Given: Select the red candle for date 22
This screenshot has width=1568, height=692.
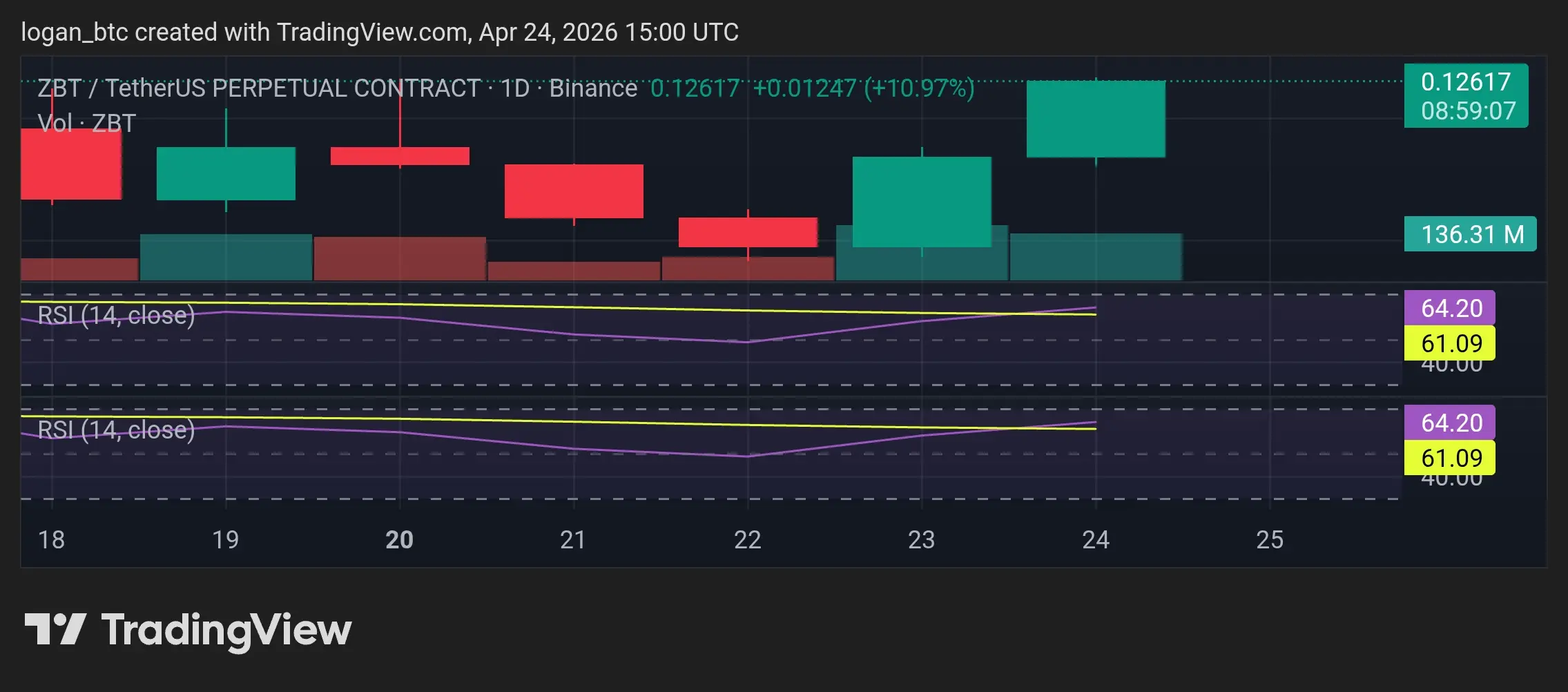Looking at the screenshot, I should pyautogui.click(x=748, y=232).
